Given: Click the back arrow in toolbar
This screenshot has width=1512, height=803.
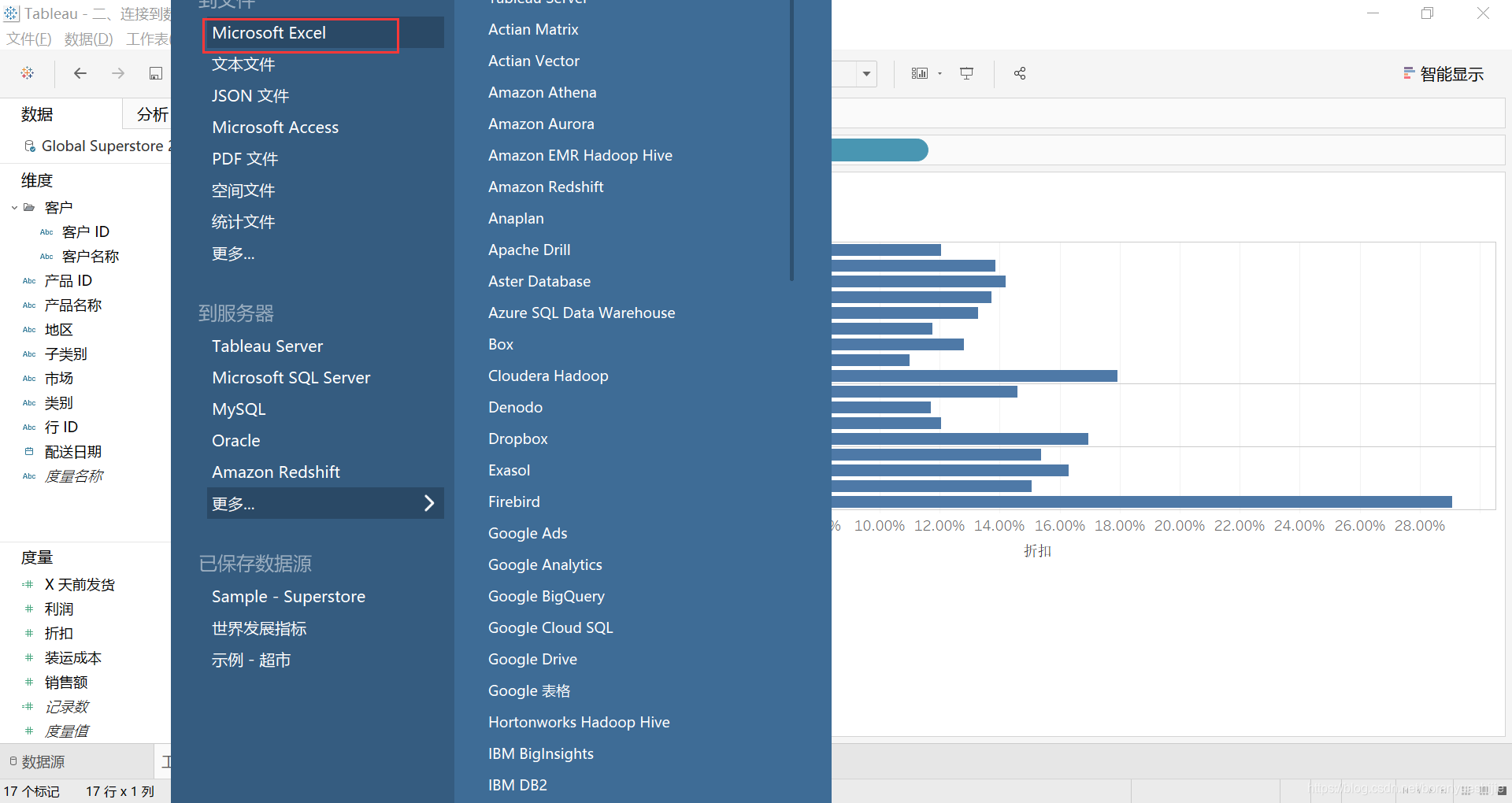Looking at the screenshot, I should [80, 73].
